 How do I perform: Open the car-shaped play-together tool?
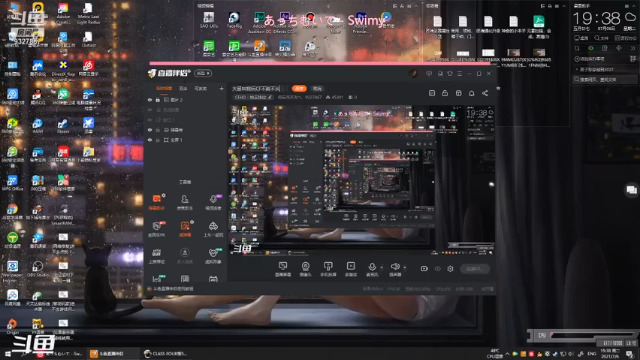[213, 229]
